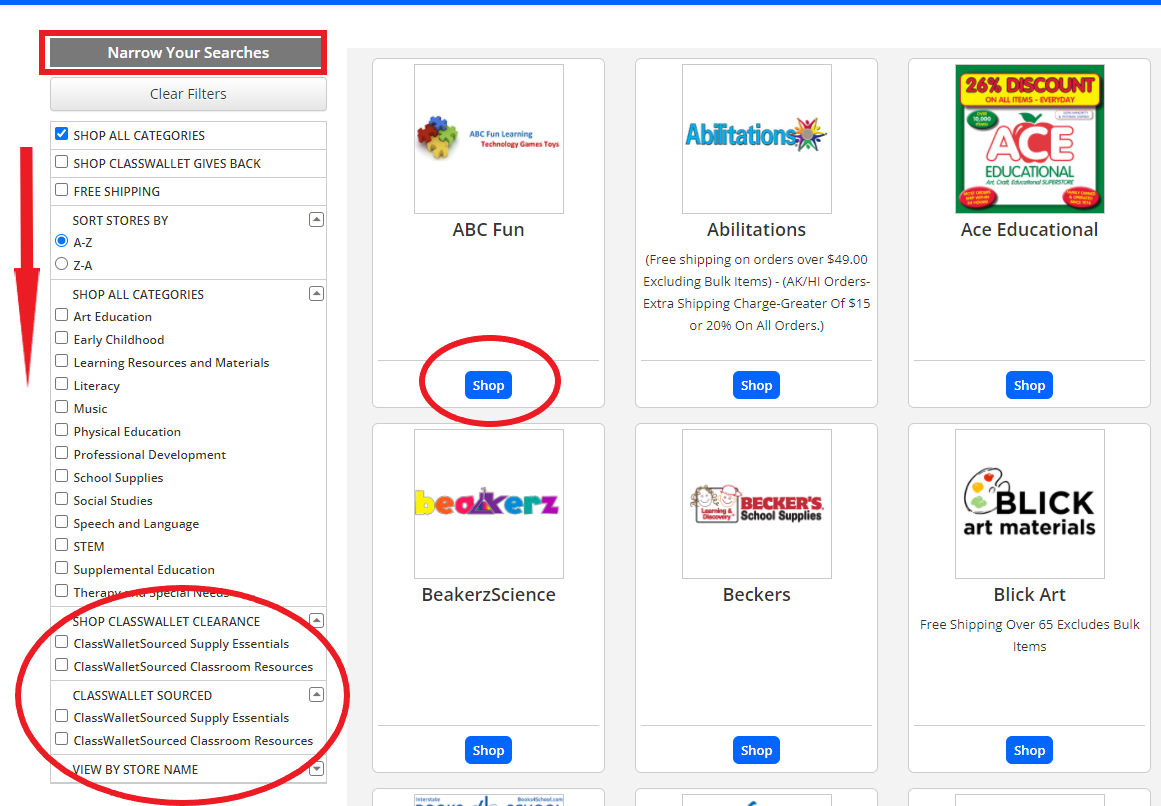This screenshot has width=1161, height=806.
Task: Click Shop button under Ace Educational
Action: (1029, 385)
